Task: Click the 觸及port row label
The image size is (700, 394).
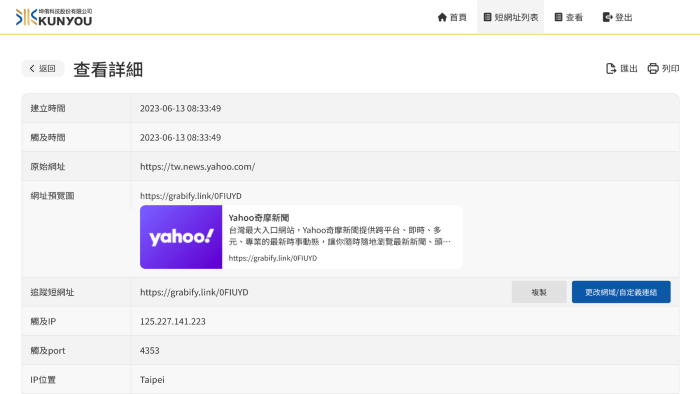Action: [48, 351]
